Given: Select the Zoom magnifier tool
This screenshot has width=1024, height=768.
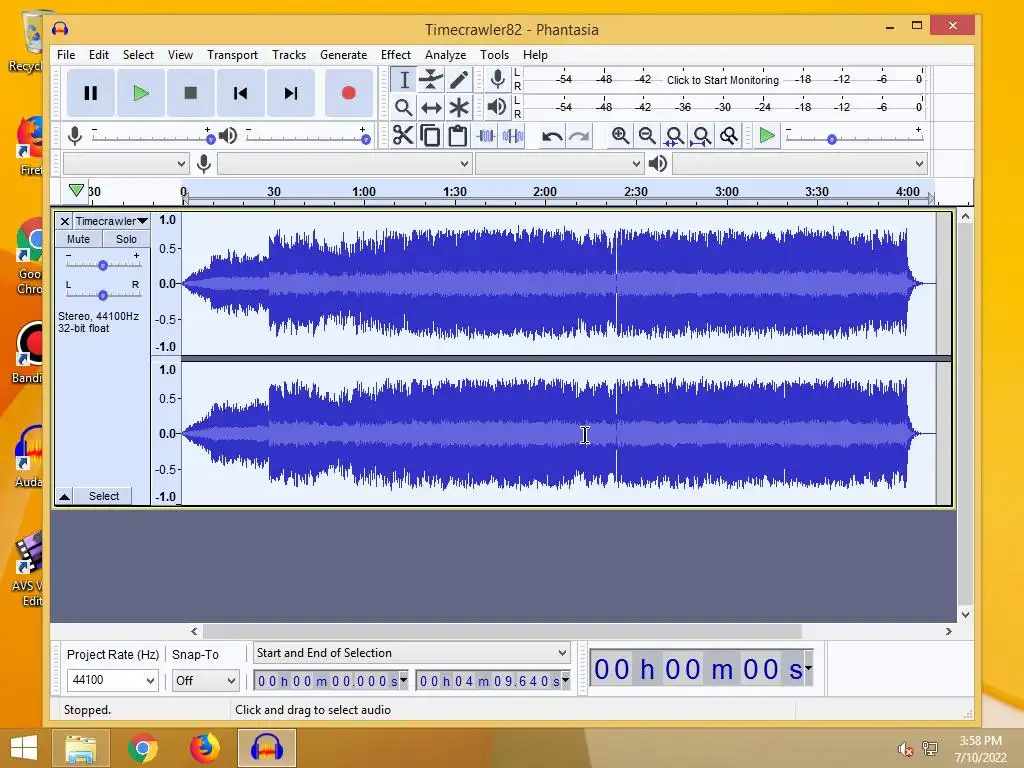Looking at the screenshot, I should click(x=404, y=107).
